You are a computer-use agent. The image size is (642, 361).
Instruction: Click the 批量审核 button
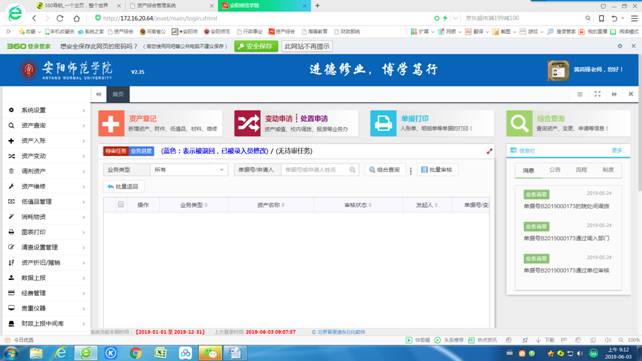point(437,169)
